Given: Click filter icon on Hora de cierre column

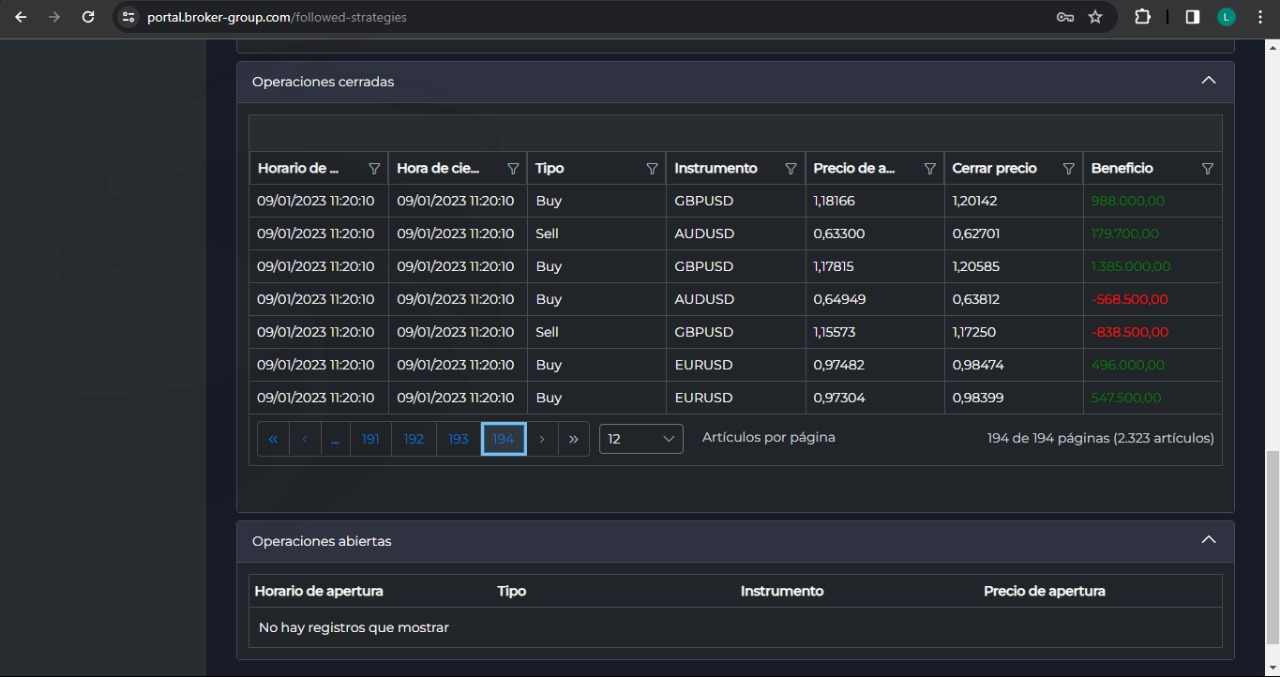Looking at the screenshot, I should click(x=513, y=169).
